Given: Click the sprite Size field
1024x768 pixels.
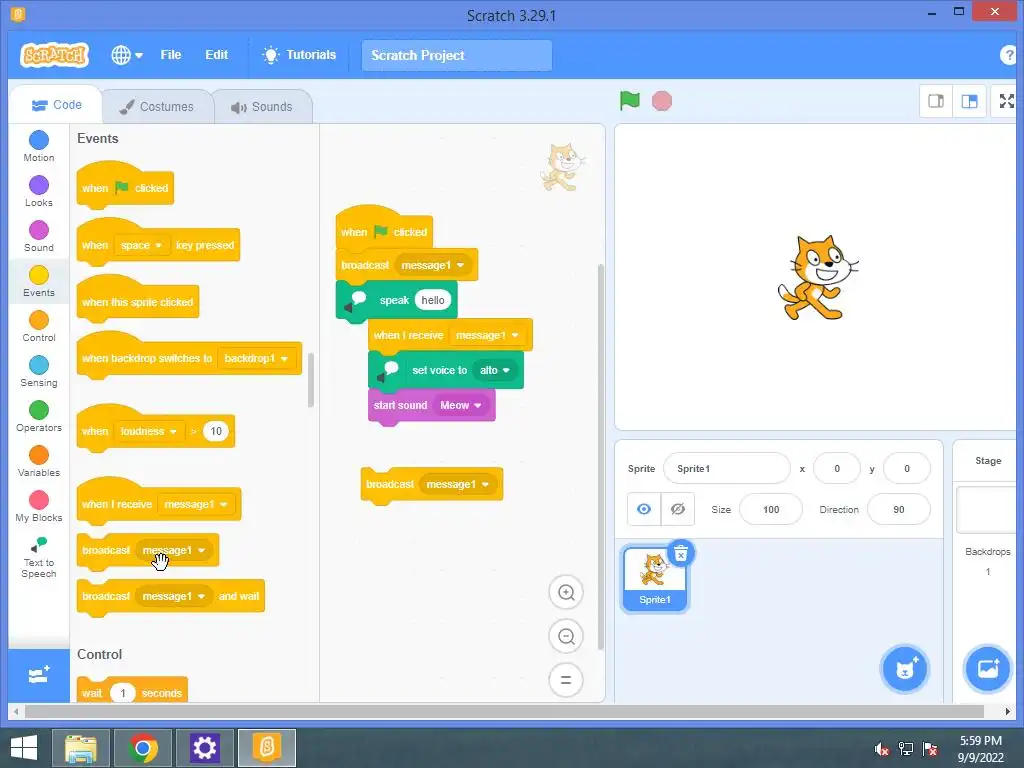Looking at the screenshot, I should (x=771, y=509).
